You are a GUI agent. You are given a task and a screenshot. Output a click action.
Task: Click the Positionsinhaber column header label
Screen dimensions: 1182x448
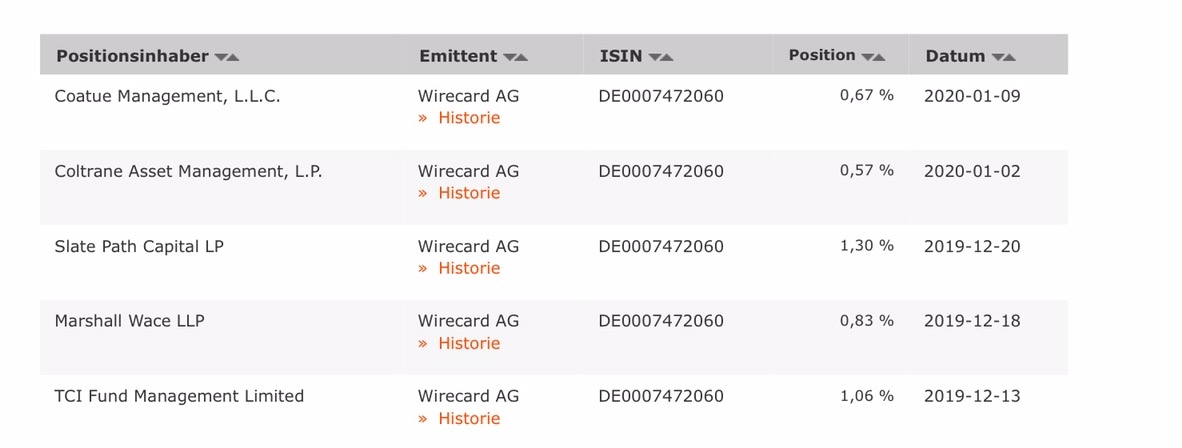[x=132, y=57]
